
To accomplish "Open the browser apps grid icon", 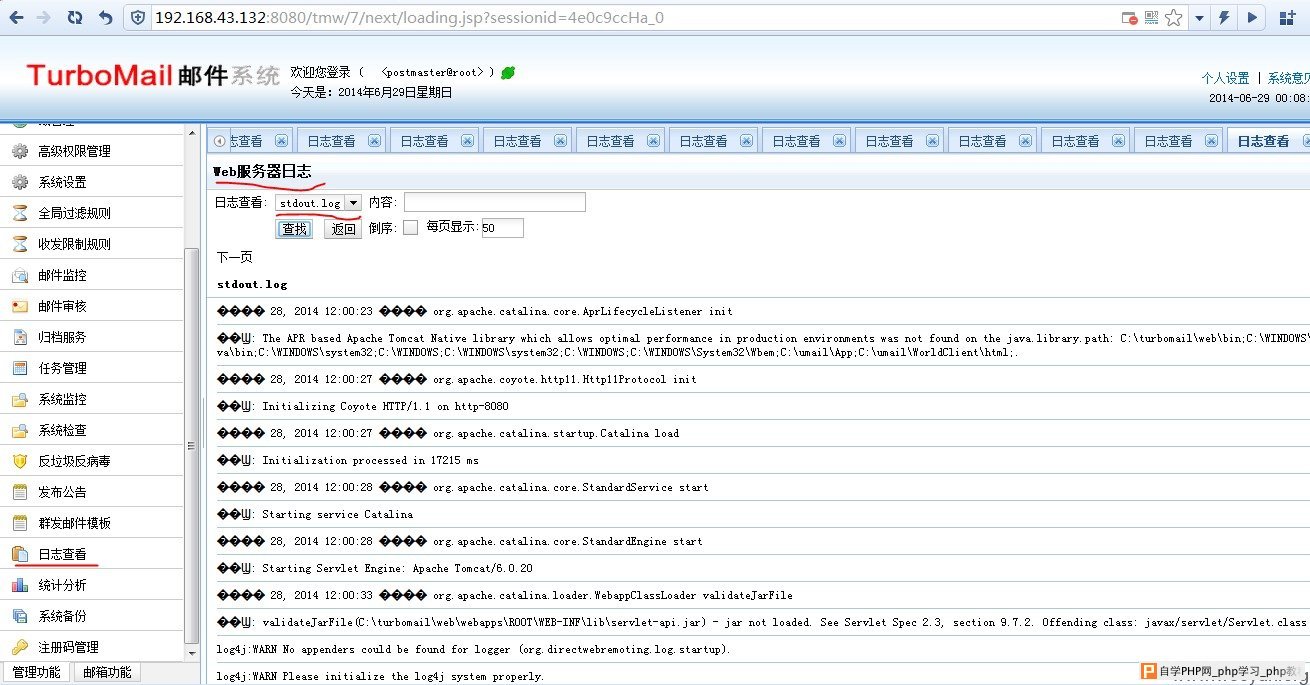I will click(1288, 18).
